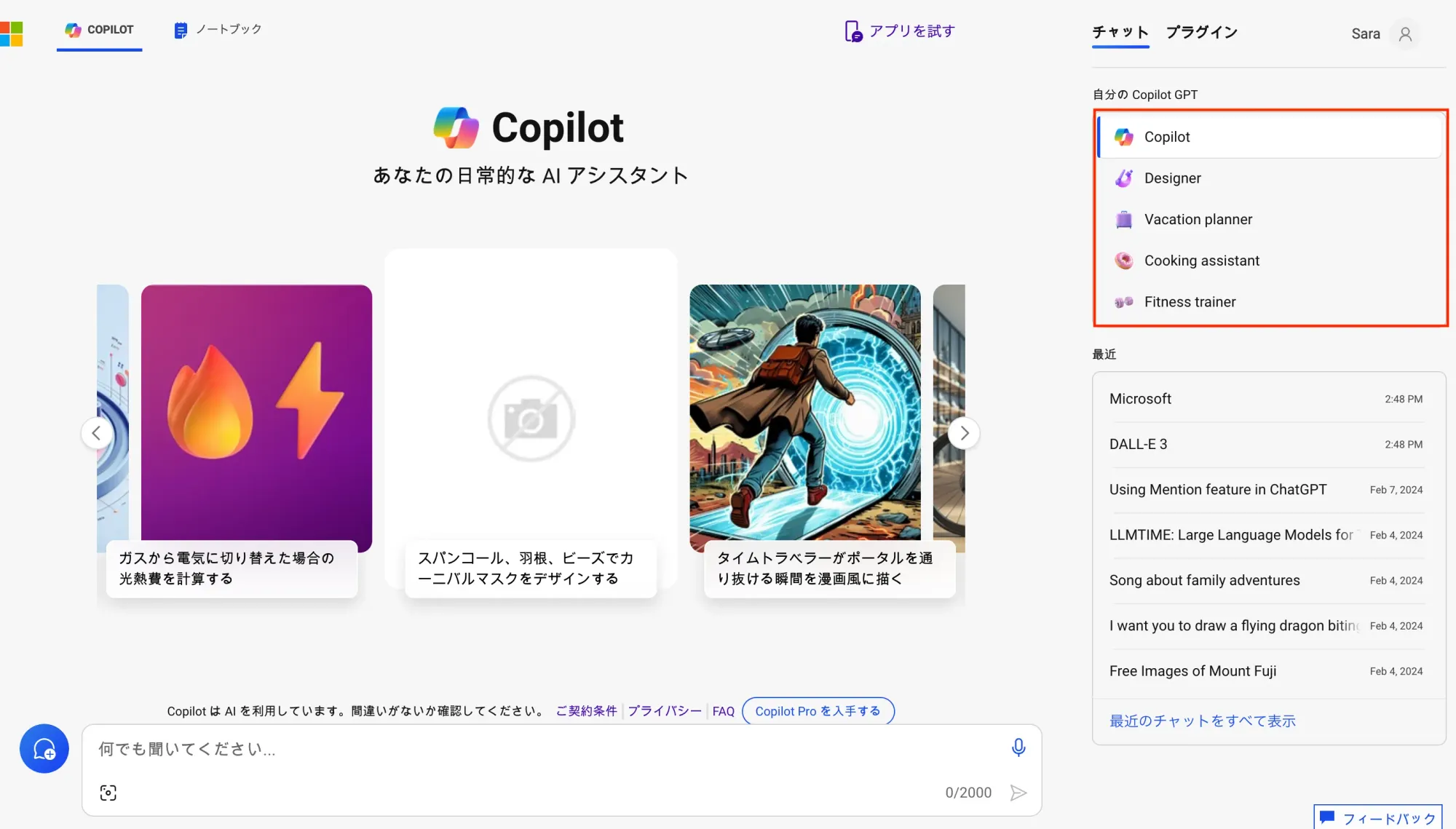Image resolution: width=1456 pixels, height=829 pixels.
Task: Click the feedback speech bubble icon
Action: coord(1327,817)
